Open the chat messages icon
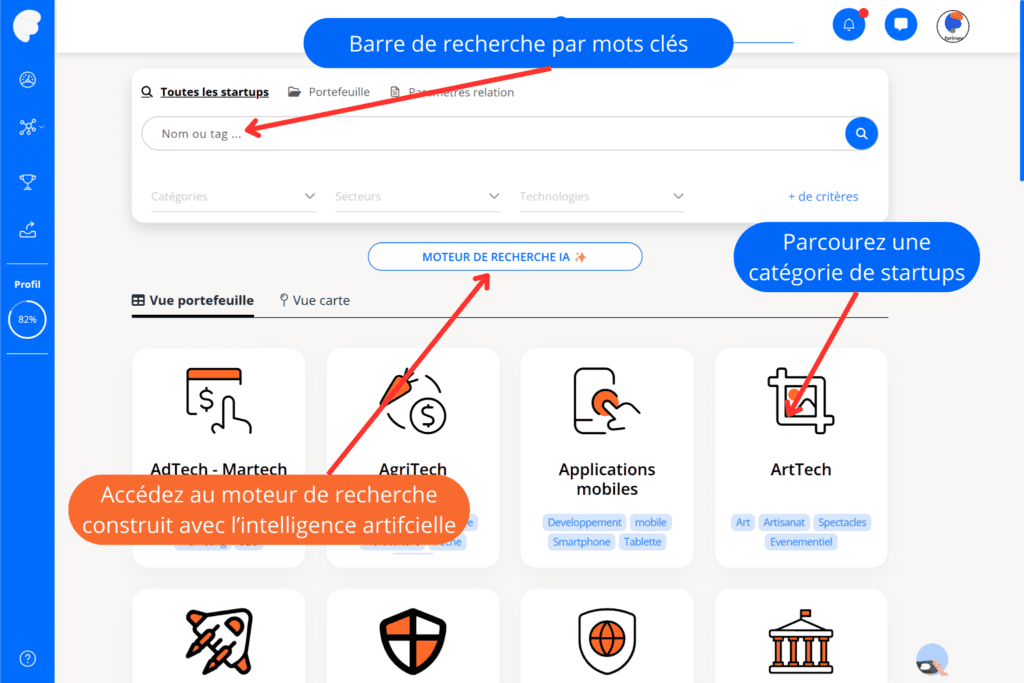This screenshot has width=1024, height=683. click(x=901, y=25)
